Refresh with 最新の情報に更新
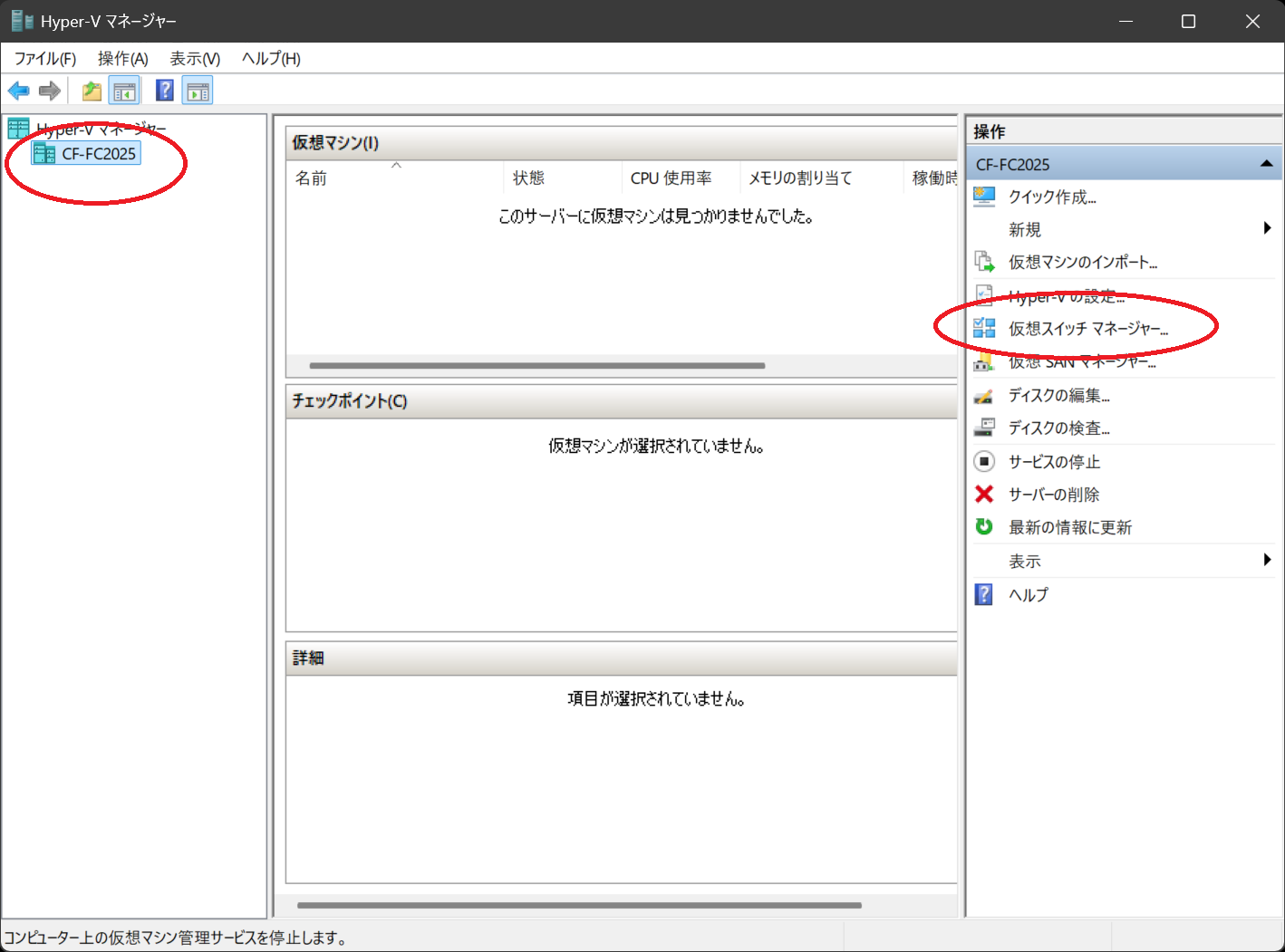This screenshot has height=952, width=1285. pos(1069,527)
